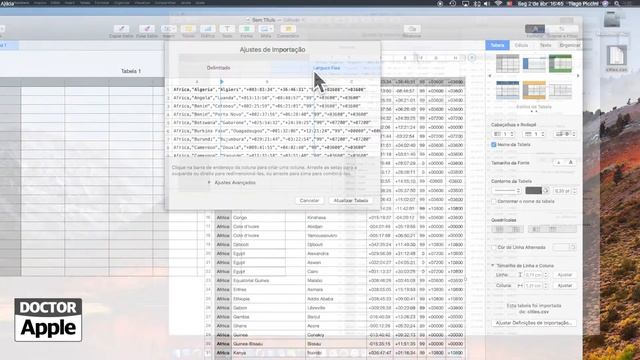Click the Comentário toolbar icon
This screenshot has height=360, width=640.
pos(288,29)
